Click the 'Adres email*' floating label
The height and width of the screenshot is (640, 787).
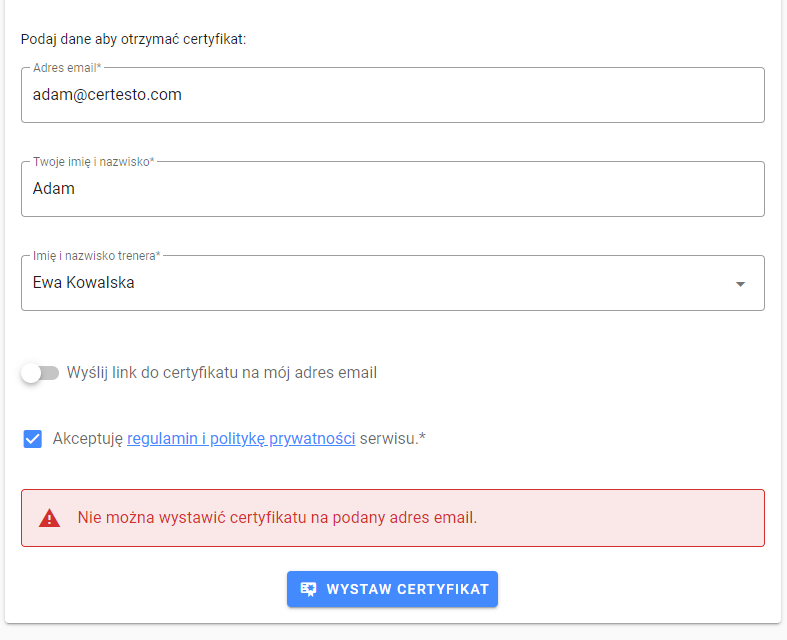(67, 68)
